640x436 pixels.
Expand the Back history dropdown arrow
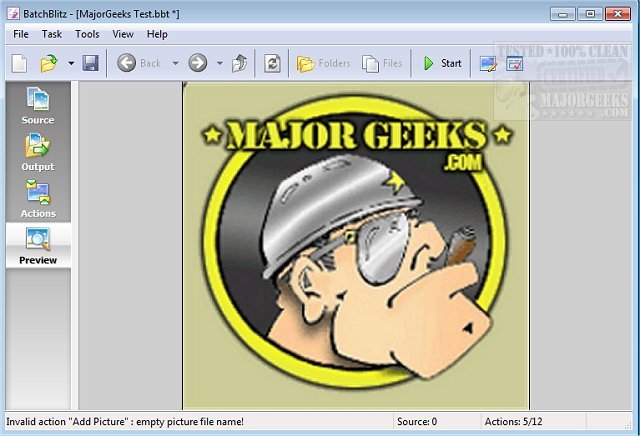[x=176, y=63]
